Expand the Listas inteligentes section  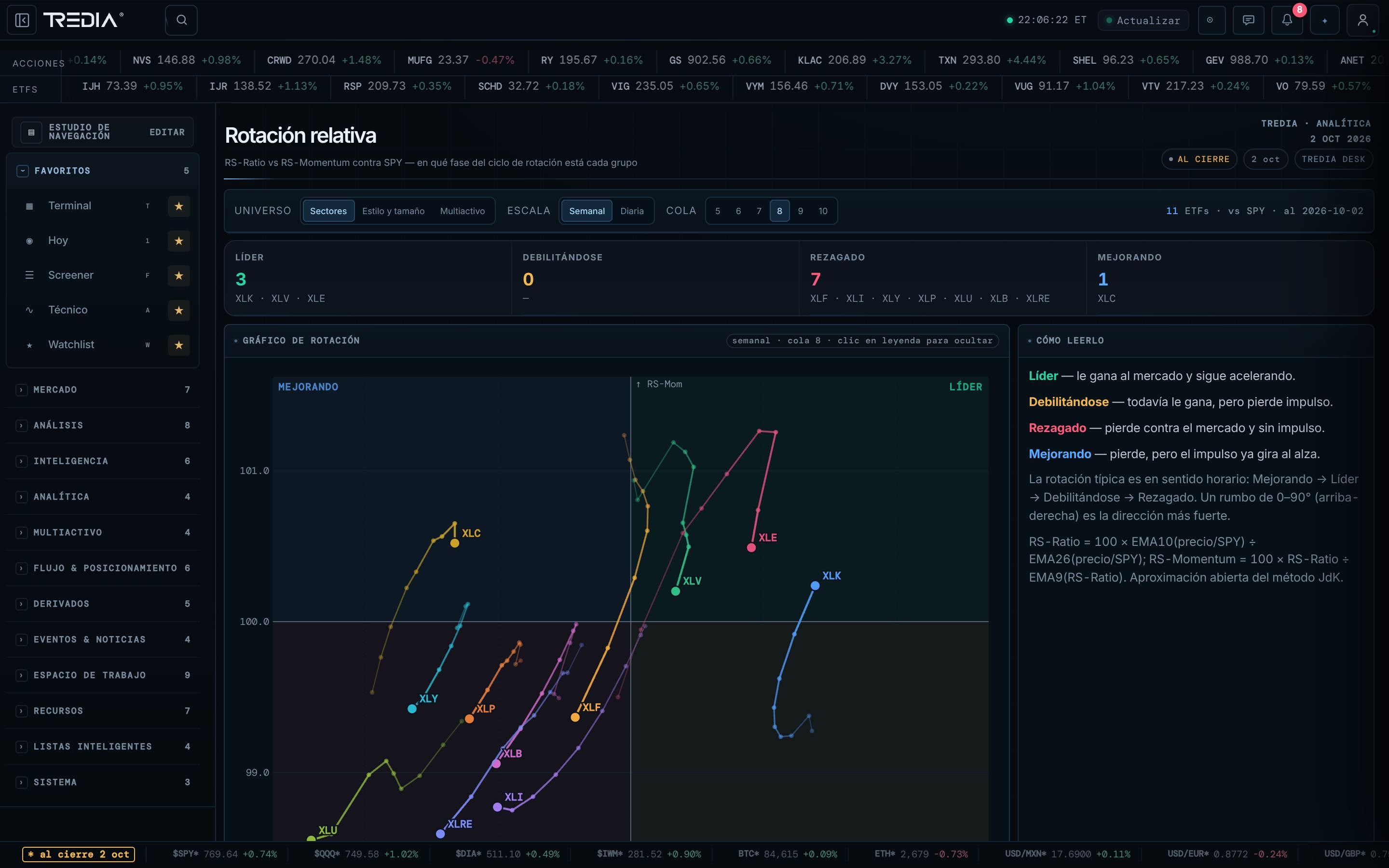(102, 747)
